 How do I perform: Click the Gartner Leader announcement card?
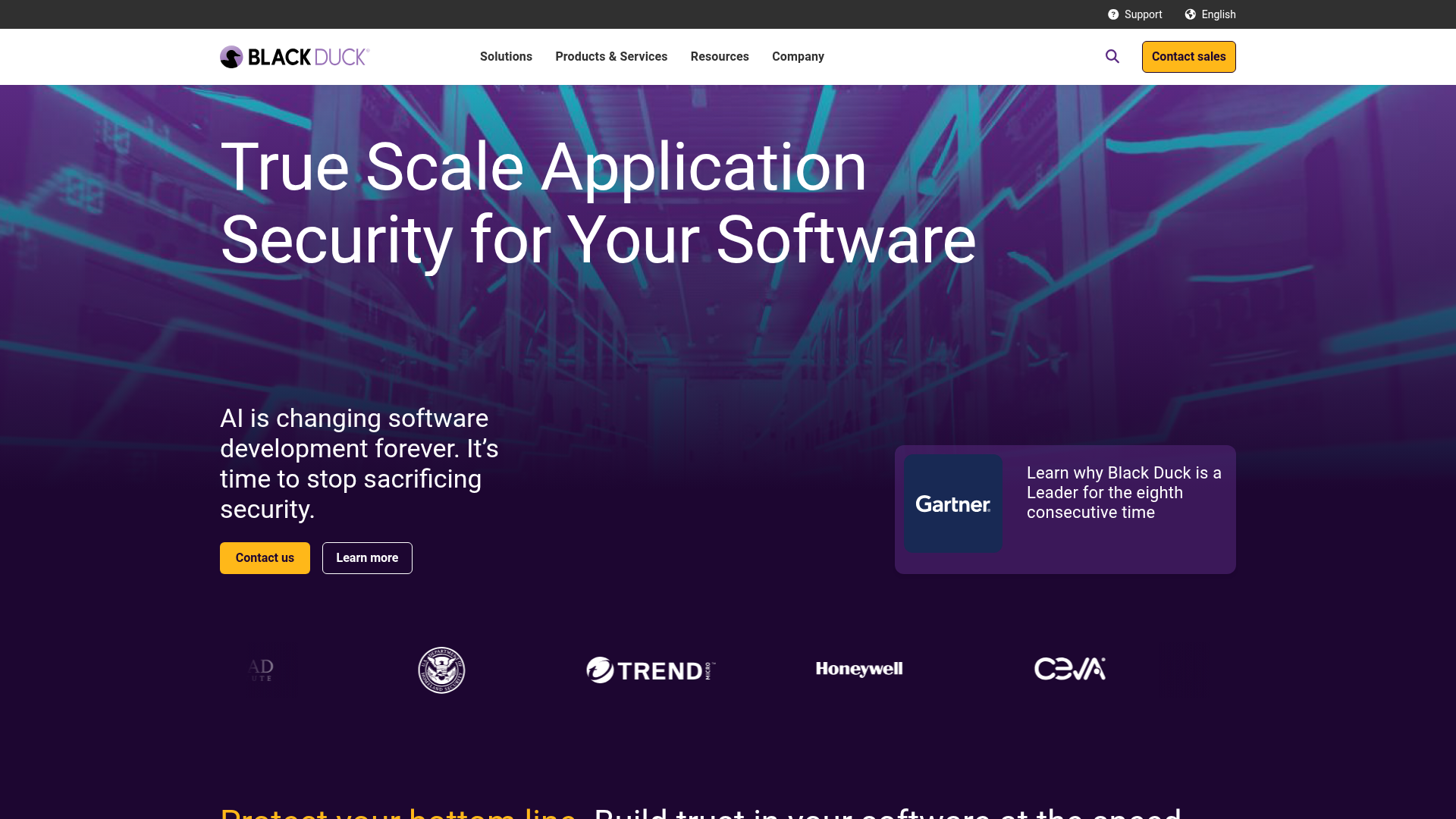point(1065,510)
